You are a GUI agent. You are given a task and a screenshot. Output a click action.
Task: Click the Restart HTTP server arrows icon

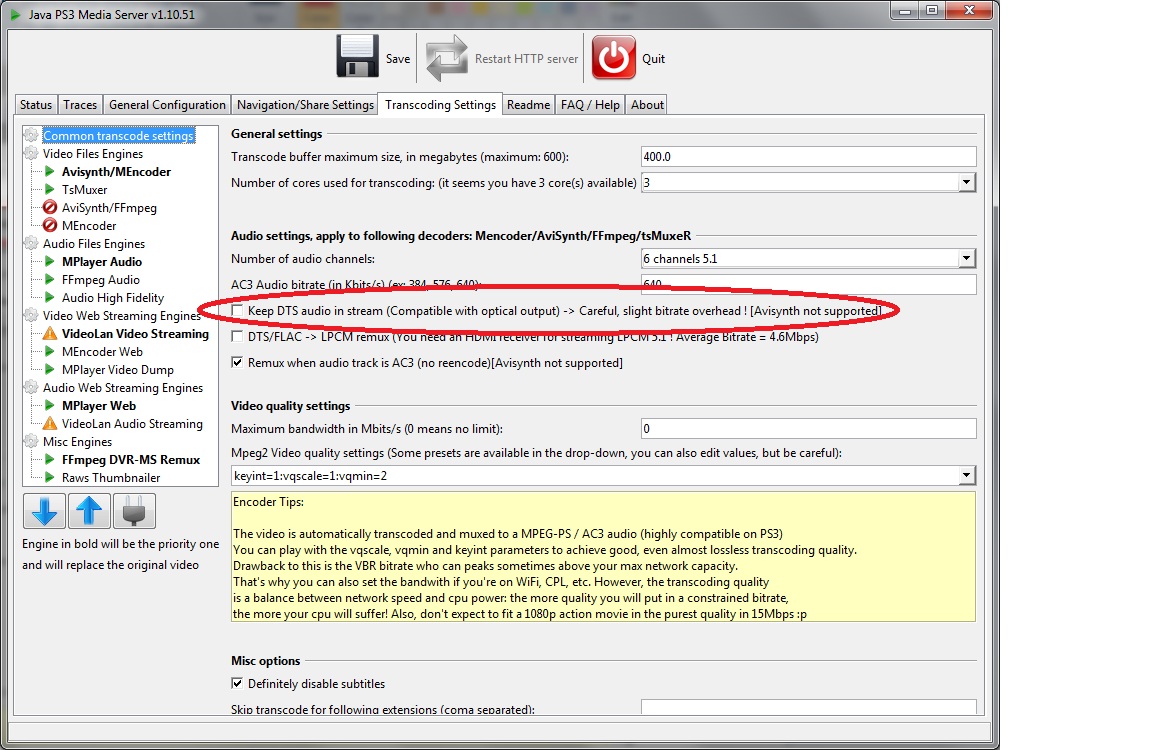pyautogui.click(x=447, y=58)
